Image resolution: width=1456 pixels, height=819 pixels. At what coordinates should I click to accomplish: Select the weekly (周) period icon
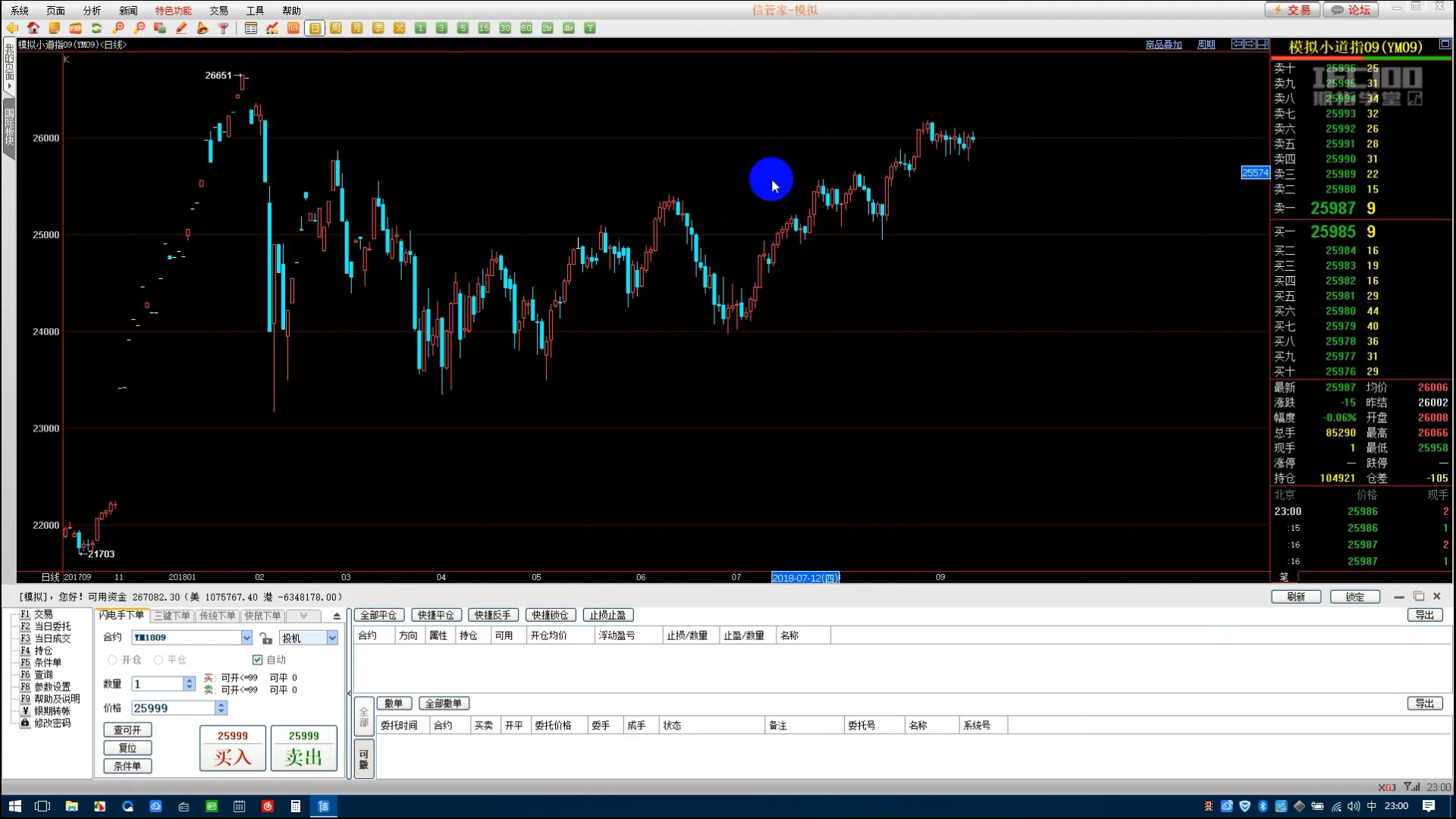[x=336, y=28]
